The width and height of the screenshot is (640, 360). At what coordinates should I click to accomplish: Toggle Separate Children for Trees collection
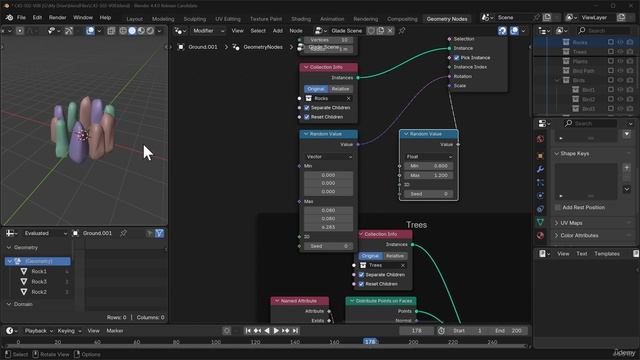tap(361, 275)
